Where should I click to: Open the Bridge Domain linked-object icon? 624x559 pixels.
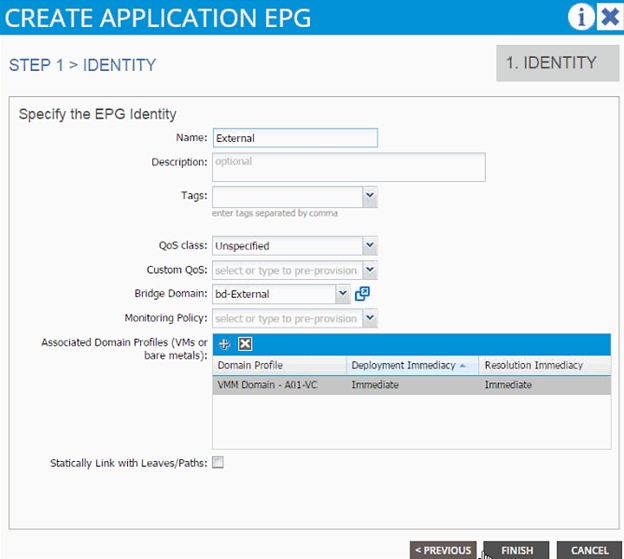tap(362, 294)
